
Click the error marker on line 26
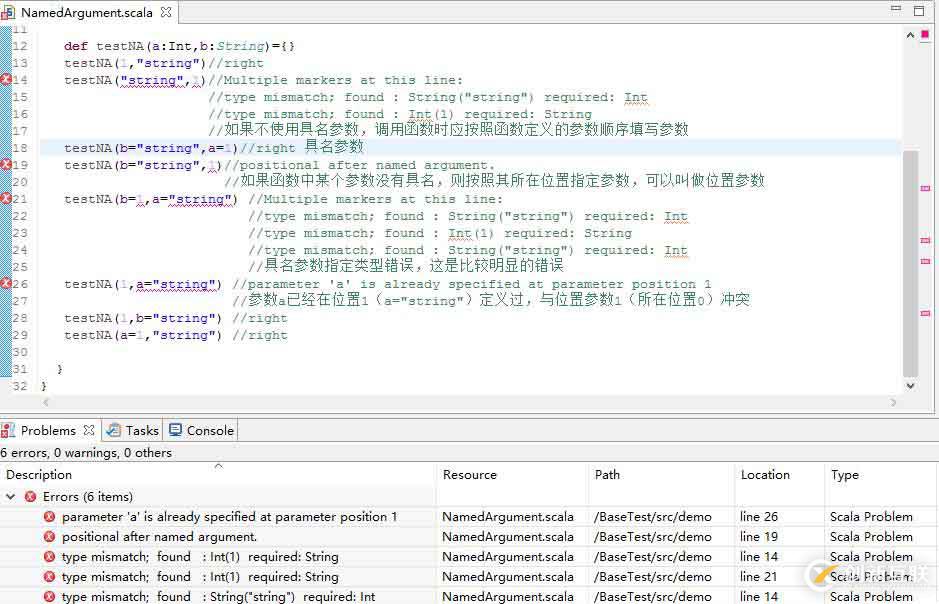pos(6,284)
